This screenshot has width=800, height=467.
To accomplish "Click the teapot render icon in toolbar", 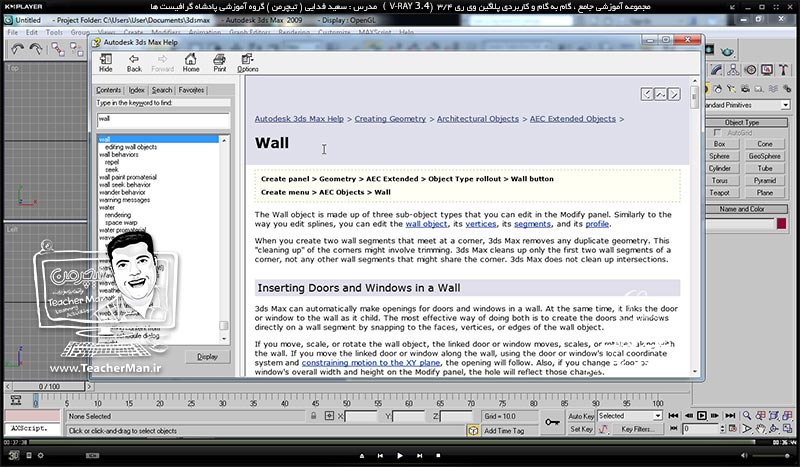I will [x=728, y=51].
